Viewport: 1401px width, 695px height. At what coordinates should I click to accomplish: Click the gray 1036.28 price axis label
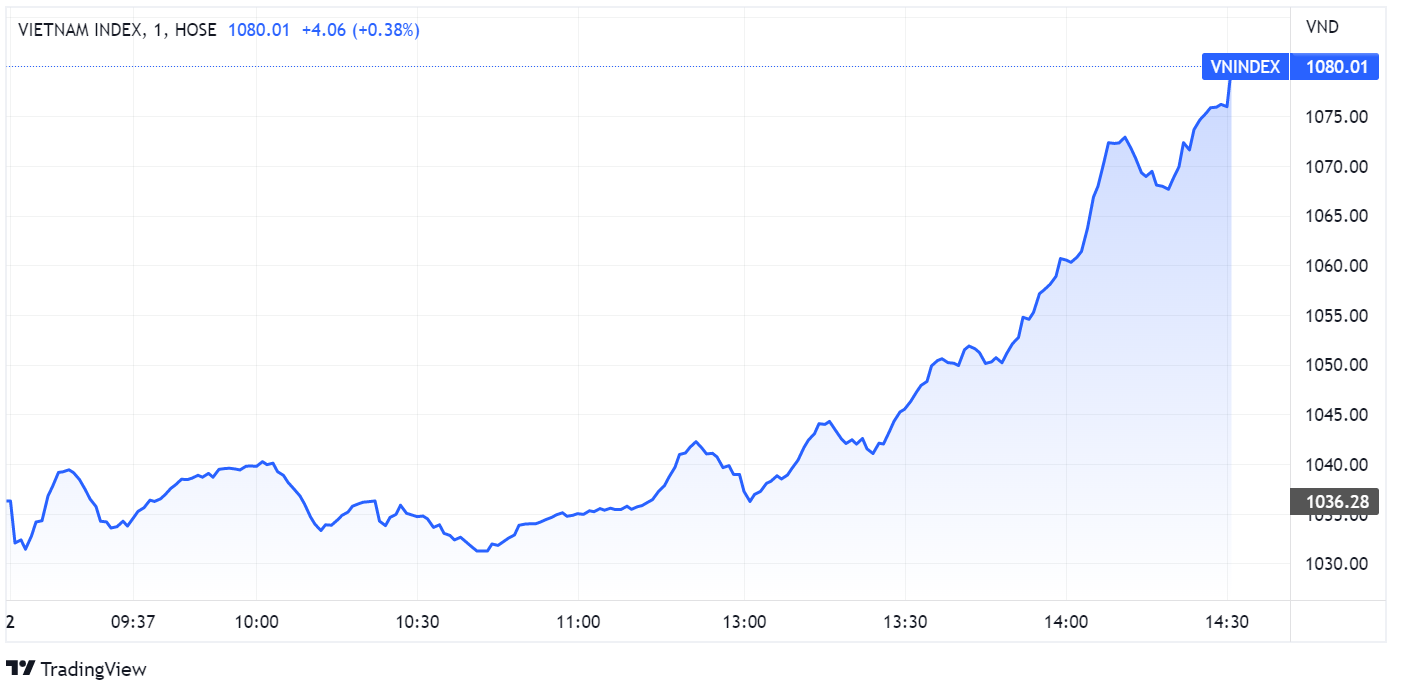[1335, 501]
